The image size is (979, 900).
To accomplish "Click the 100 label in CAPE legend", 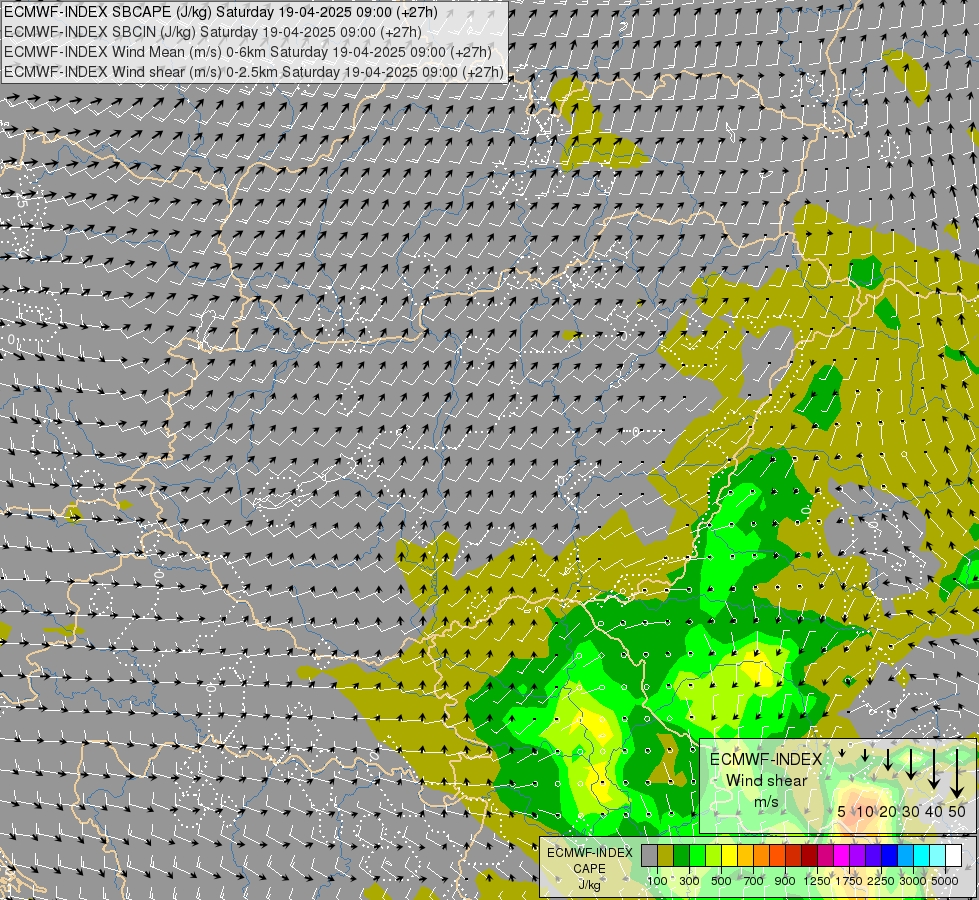I will (x=657, y=881).
